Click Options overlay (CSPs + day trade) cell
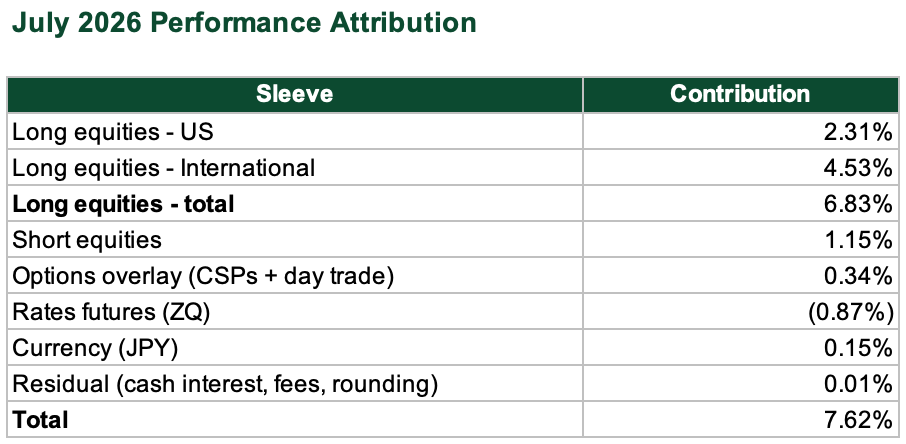 coord(295,276)
